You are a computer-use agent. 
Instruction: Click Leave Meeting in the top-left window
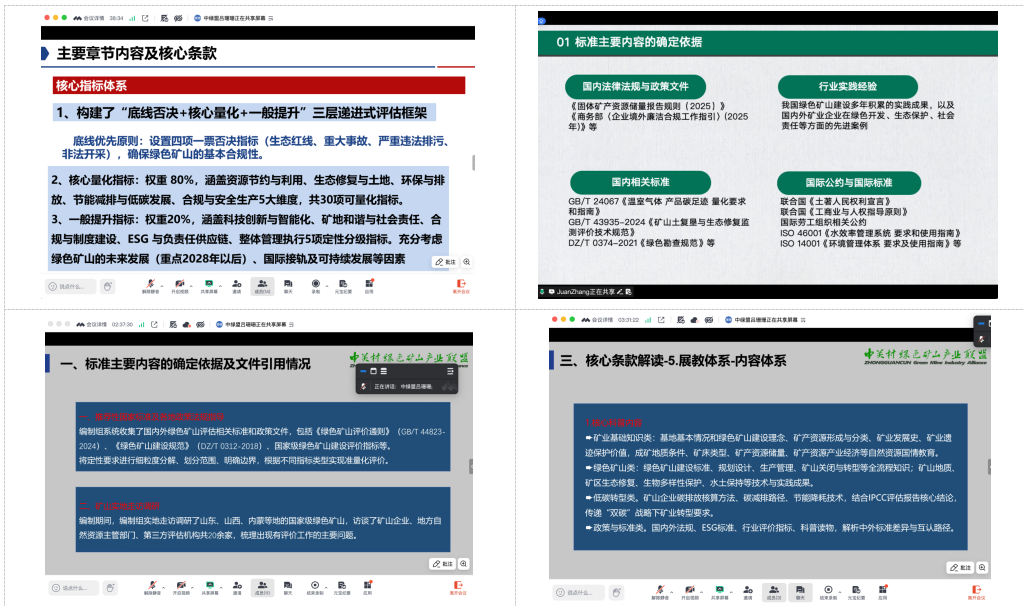(x=461, y=285)
